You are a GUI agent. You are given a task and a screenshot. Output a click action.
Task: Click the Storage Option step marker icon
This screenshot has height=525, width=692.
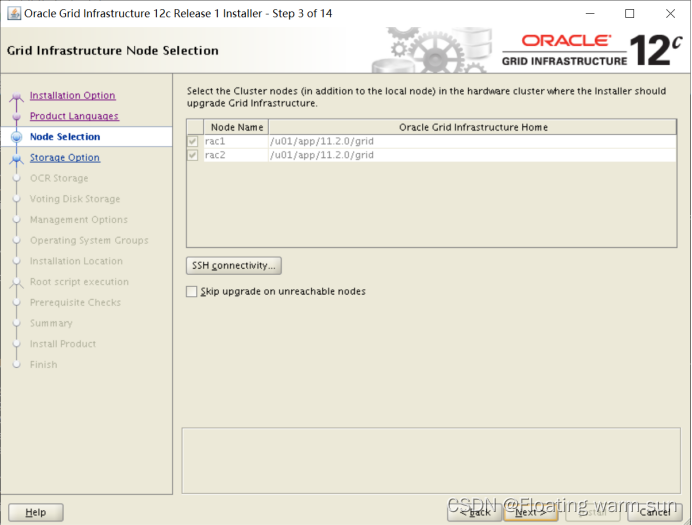[17, 158]
